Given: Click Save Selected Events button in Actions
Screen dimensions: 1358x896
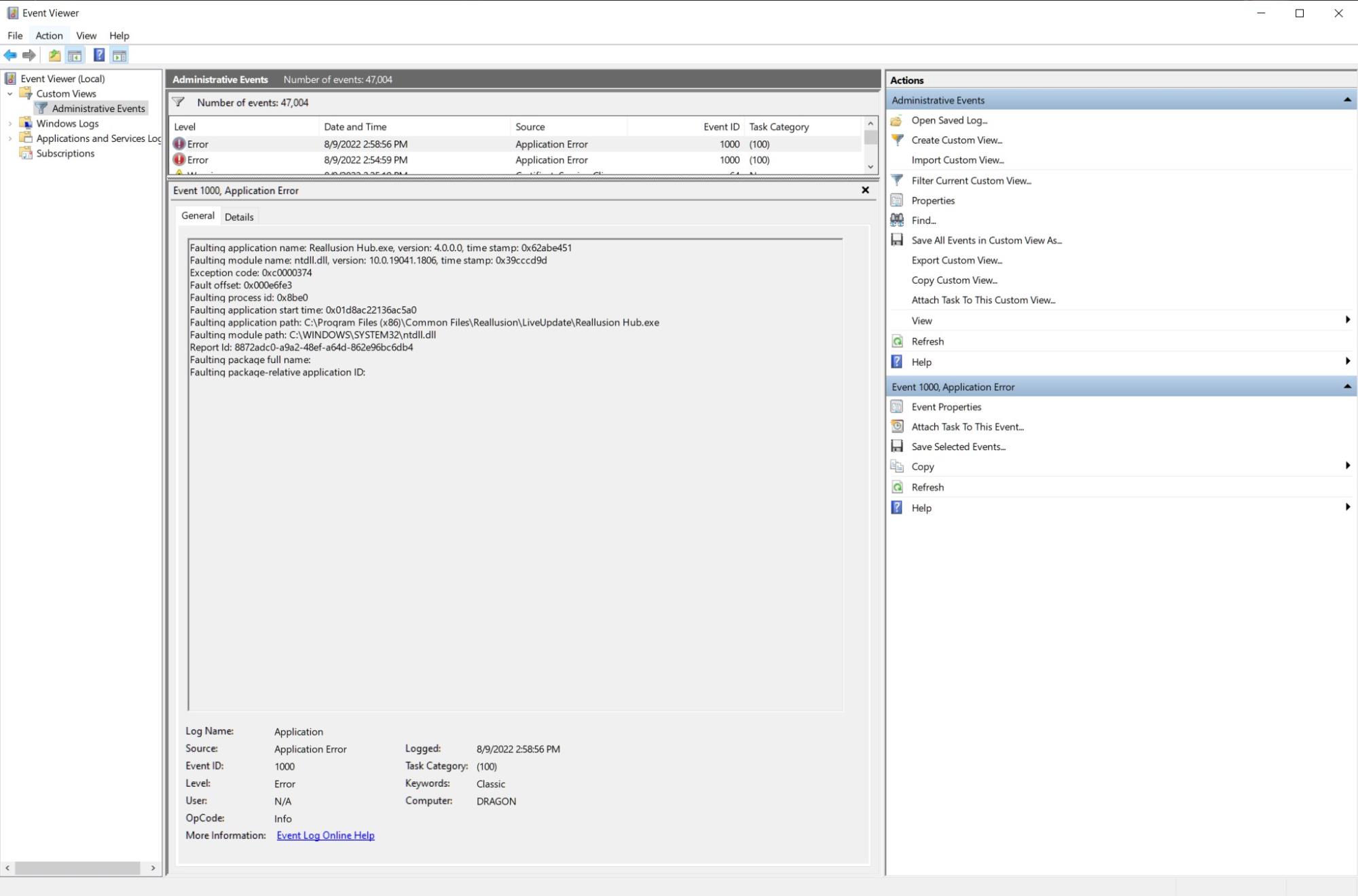Looking at the screenshot, I should (958, 446).
